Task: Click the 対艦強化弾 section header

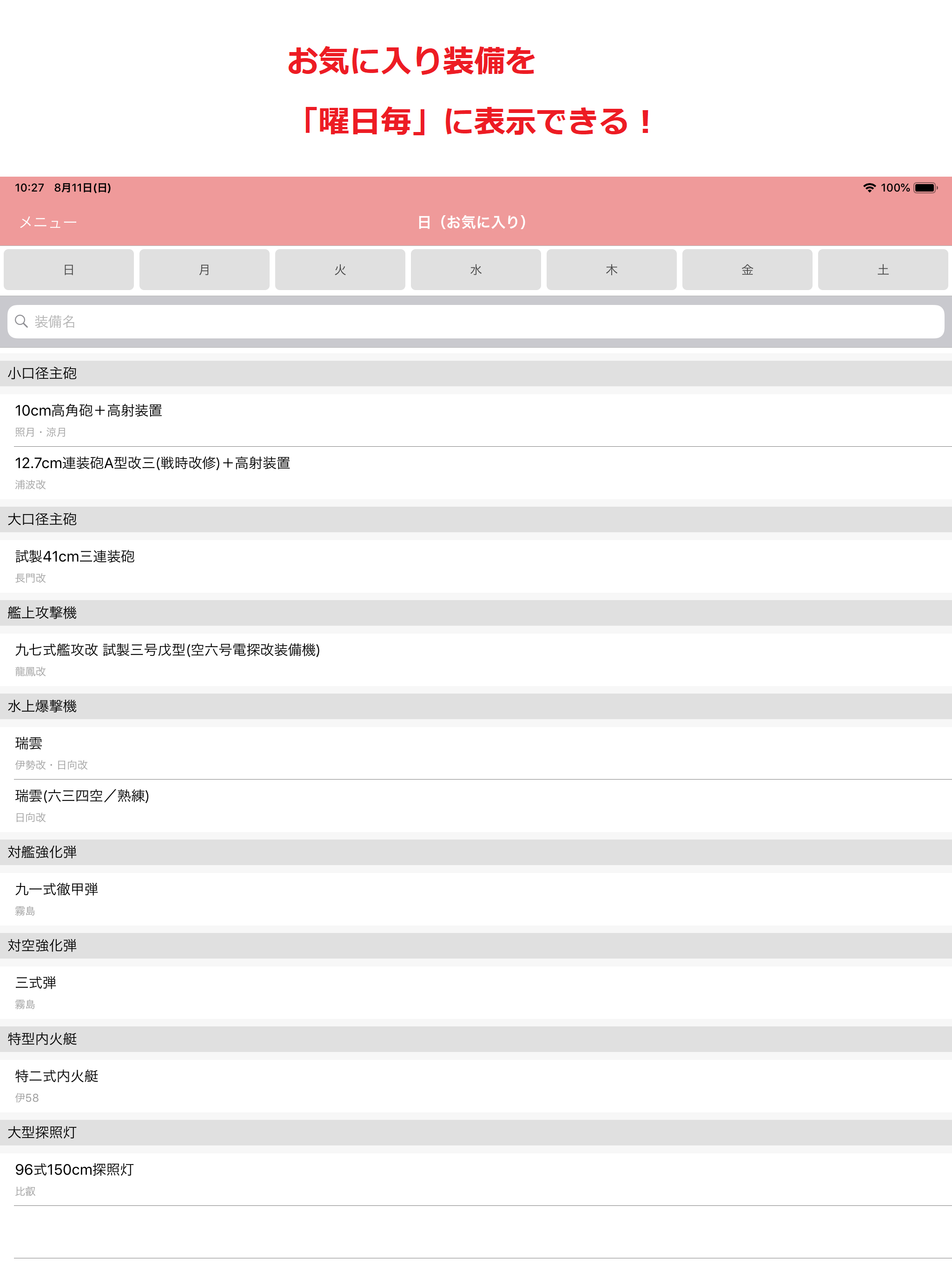Action: coord(476,852)
